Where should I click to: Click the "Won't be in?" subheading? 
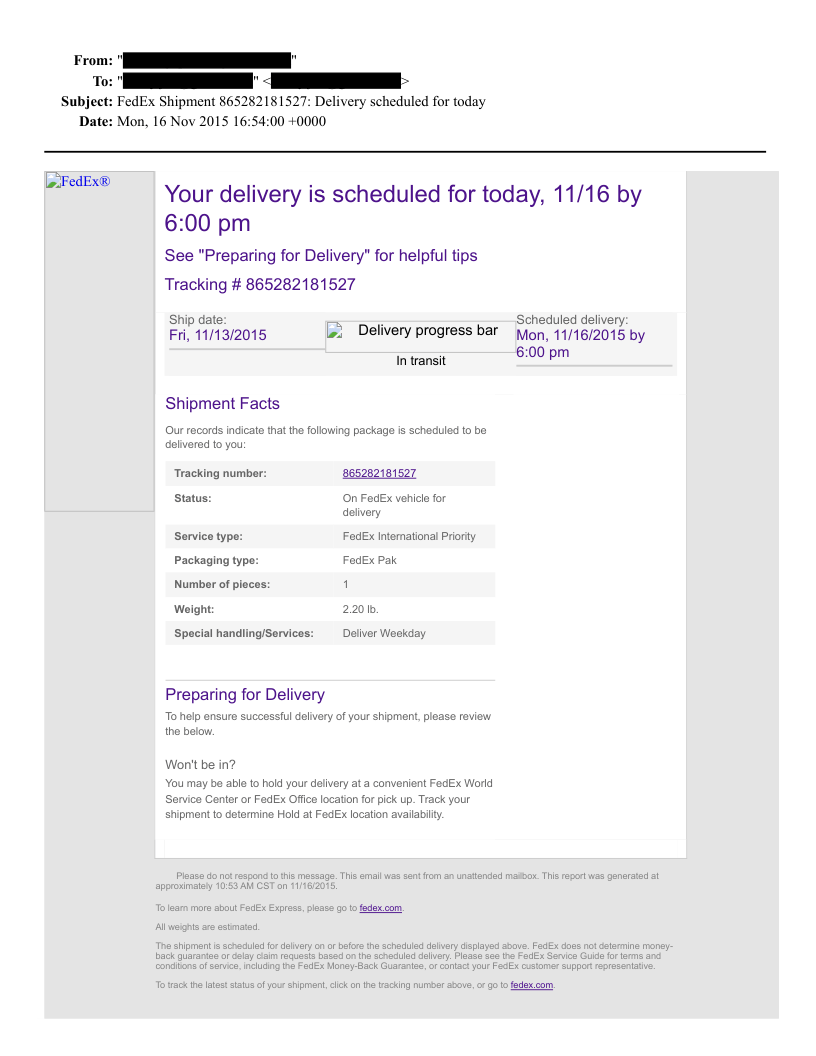[200, 765]
